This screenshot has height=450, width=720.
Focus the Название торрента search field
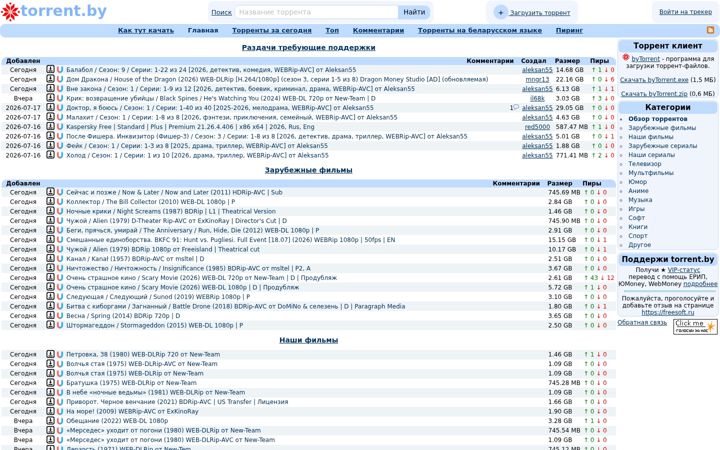pos(316,12)
